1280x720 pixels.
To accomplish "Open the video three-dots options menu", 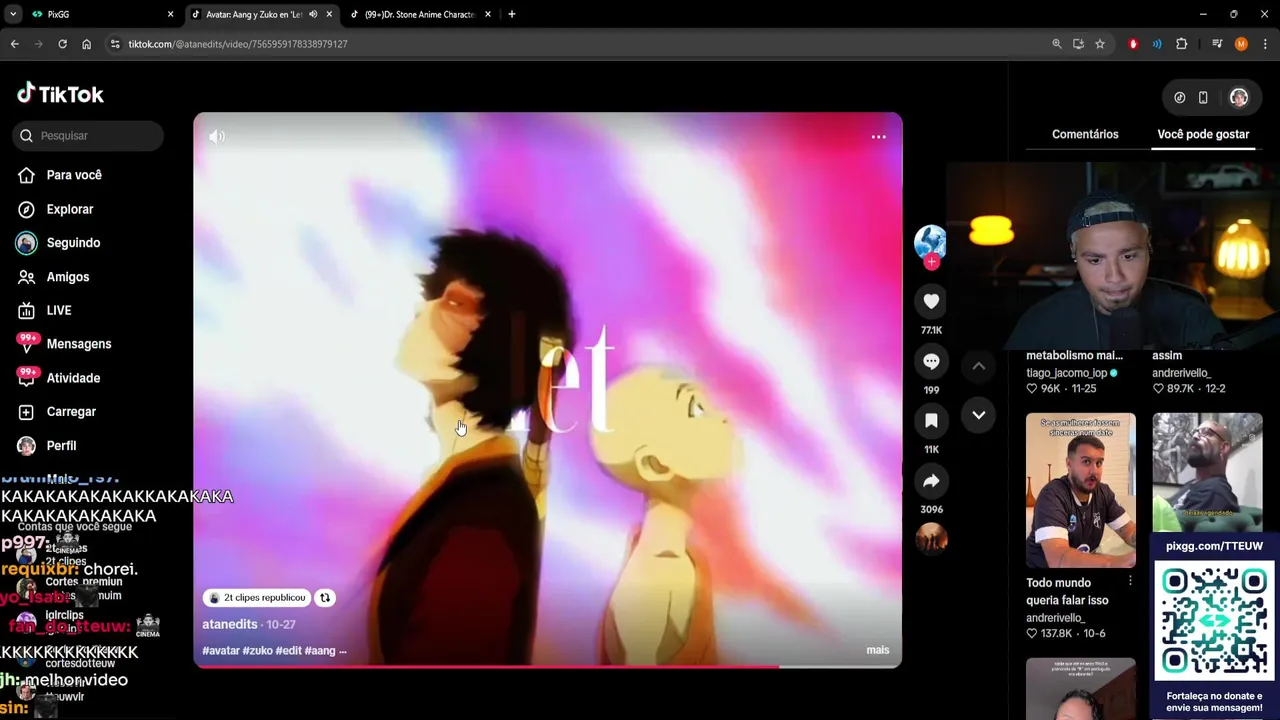I will [878, 137].
